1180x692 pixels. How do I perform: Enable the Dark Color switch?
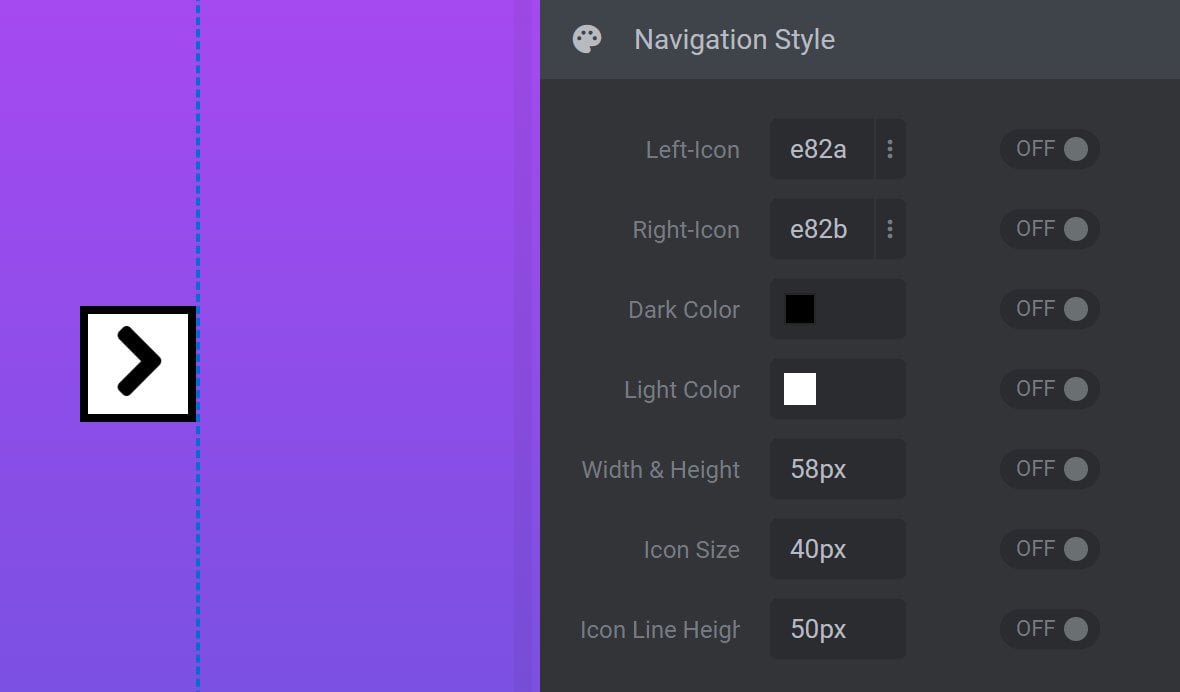[1050, 308]
